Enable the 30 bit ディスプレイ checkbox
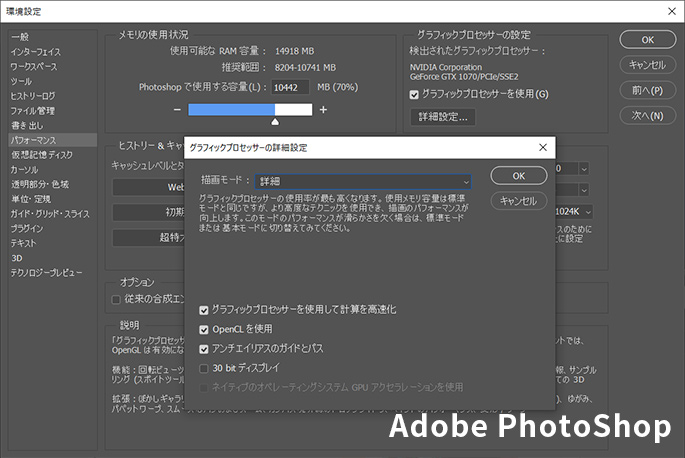The height and width of the screenshot is (458, 685). (x=204, y=368)
